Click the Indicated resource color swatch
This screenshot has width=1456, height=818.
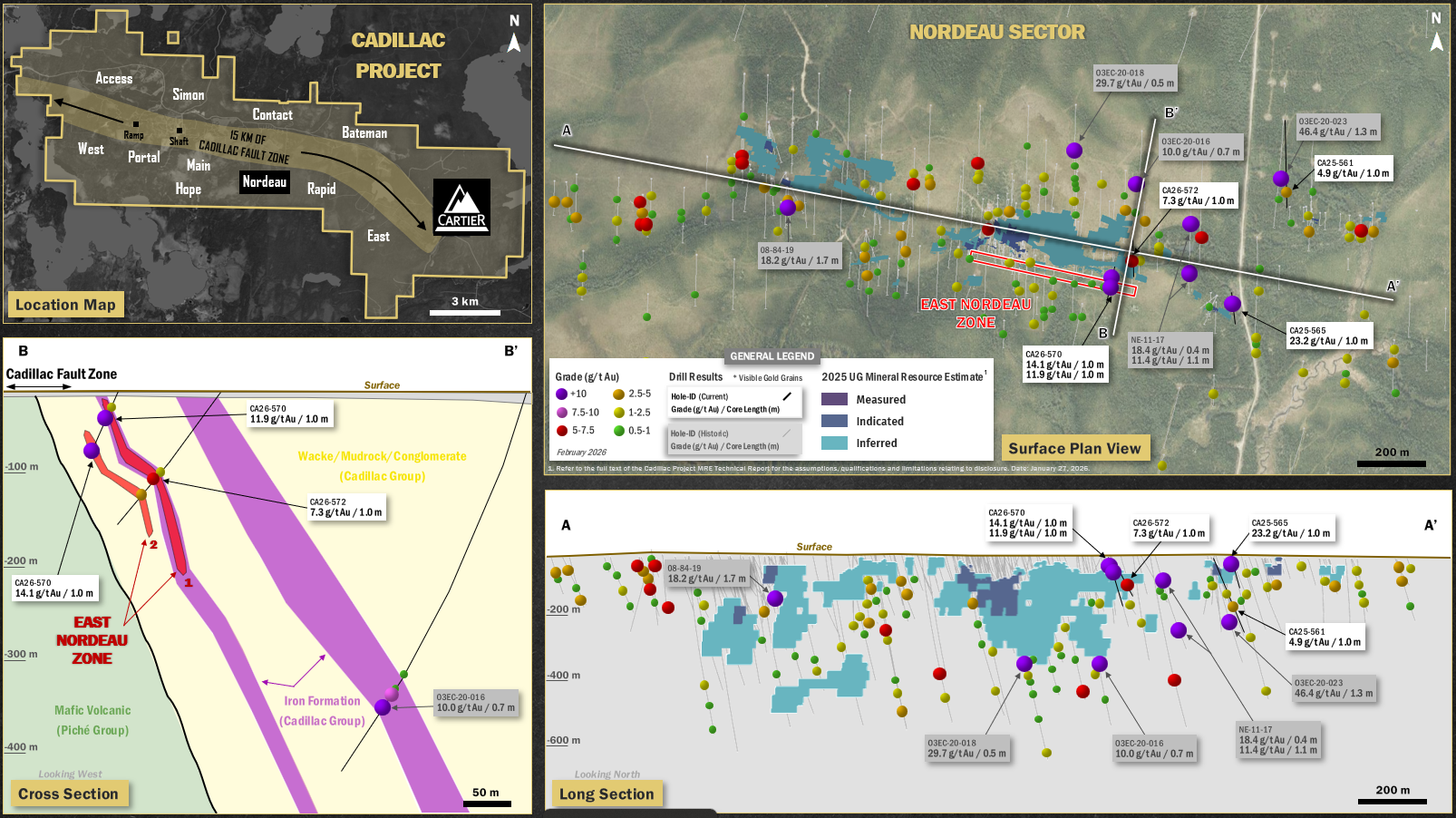coord(834,421)
